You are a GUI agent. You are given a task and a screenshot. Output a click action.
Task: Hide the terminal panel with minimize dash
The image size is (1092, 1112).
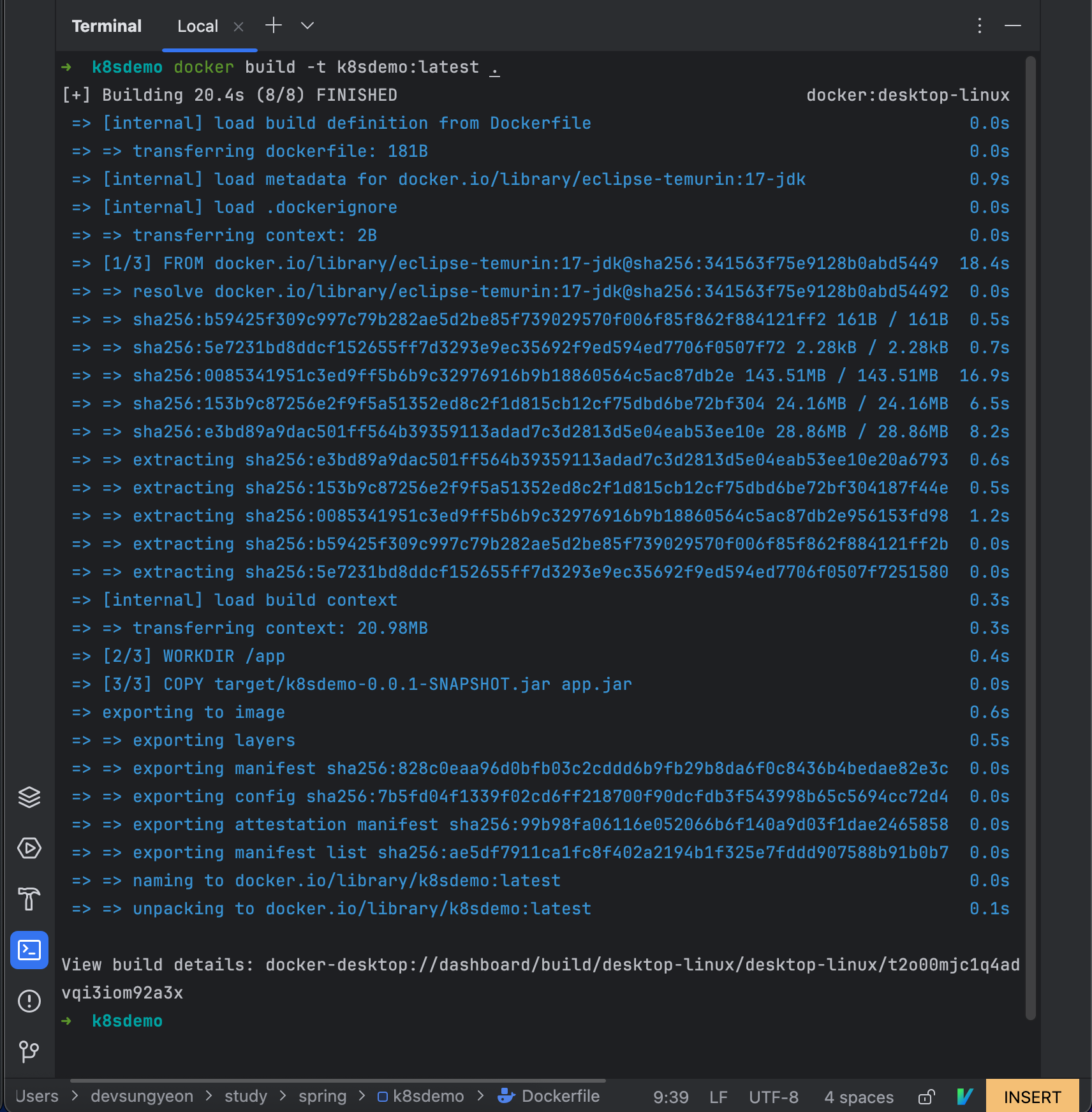[x=1013, y=26]
